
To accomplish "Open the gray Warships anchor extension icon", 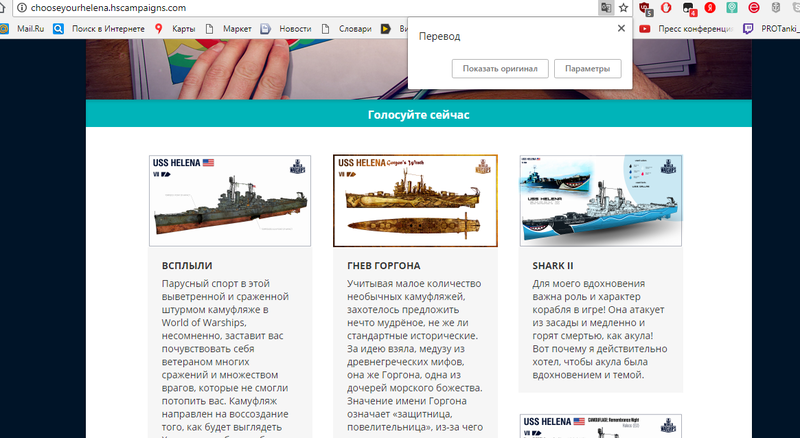I will coord(776,8).
